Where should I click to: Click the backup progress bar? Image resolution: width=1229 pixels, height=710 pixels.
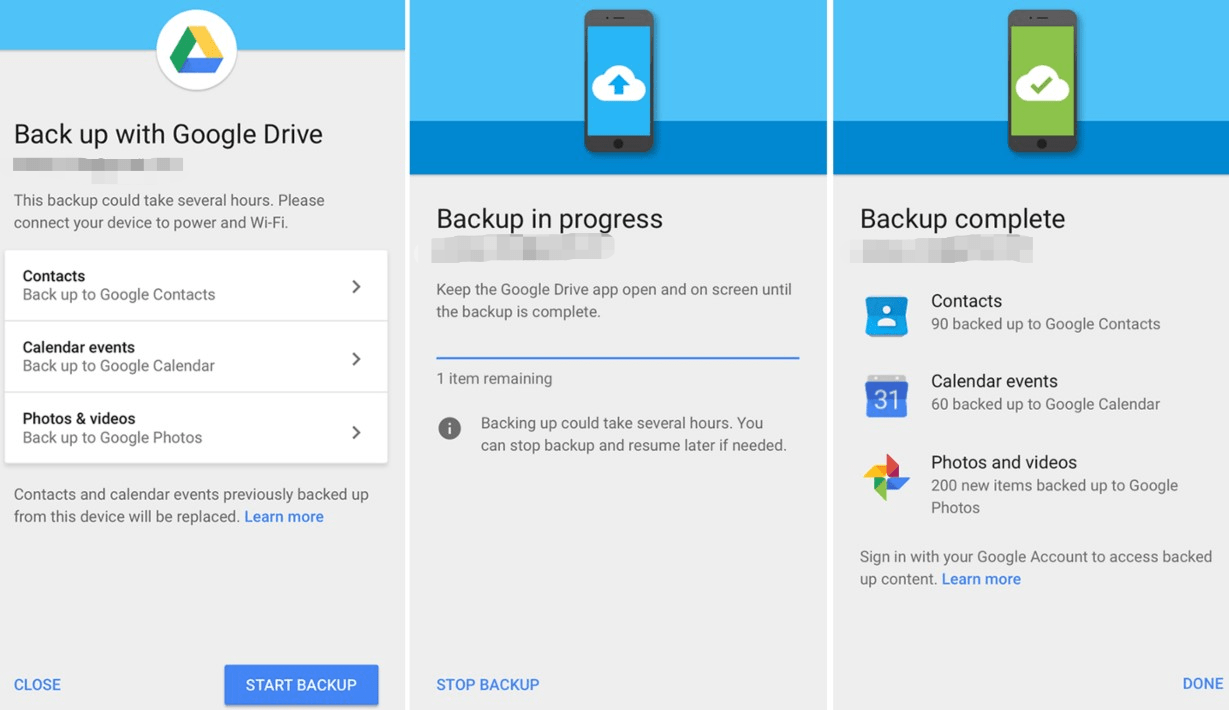click(617, 357)
